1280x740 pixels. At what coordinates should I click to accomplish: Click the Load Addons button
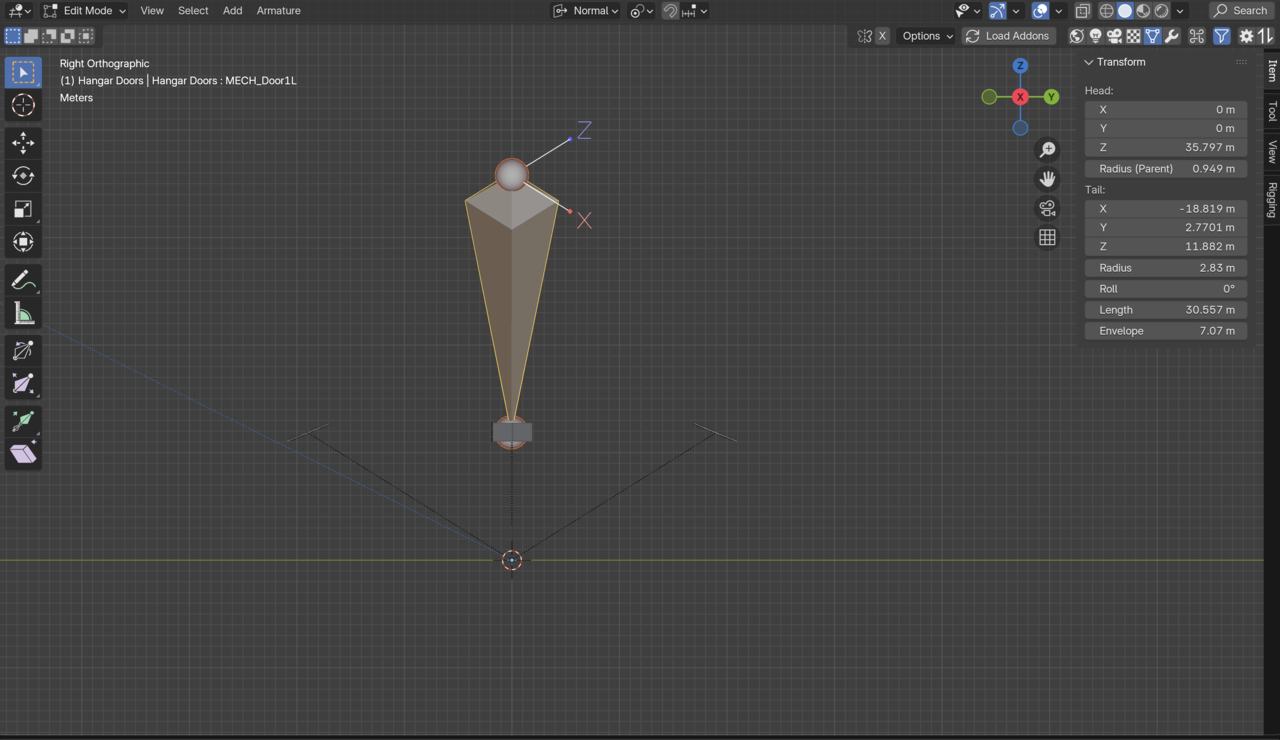(x=1008, y=36)
